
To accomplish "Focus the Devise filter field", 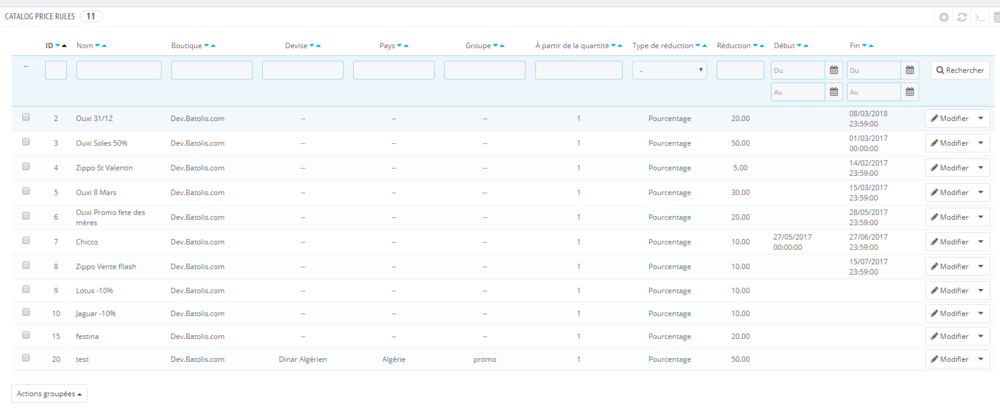I will point(303,70).
